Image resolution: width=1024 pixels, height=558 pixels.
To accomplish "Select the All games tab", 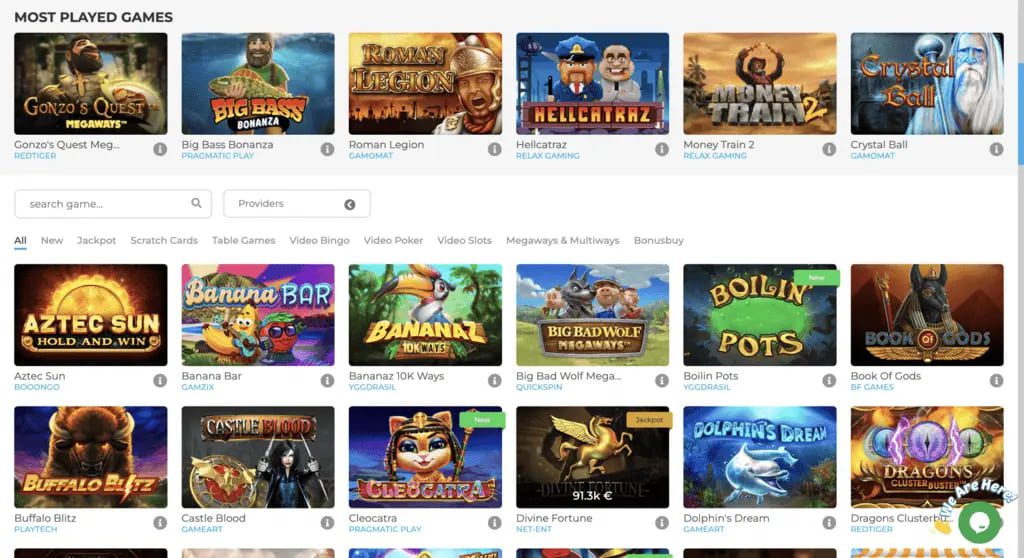I will 20,240.
